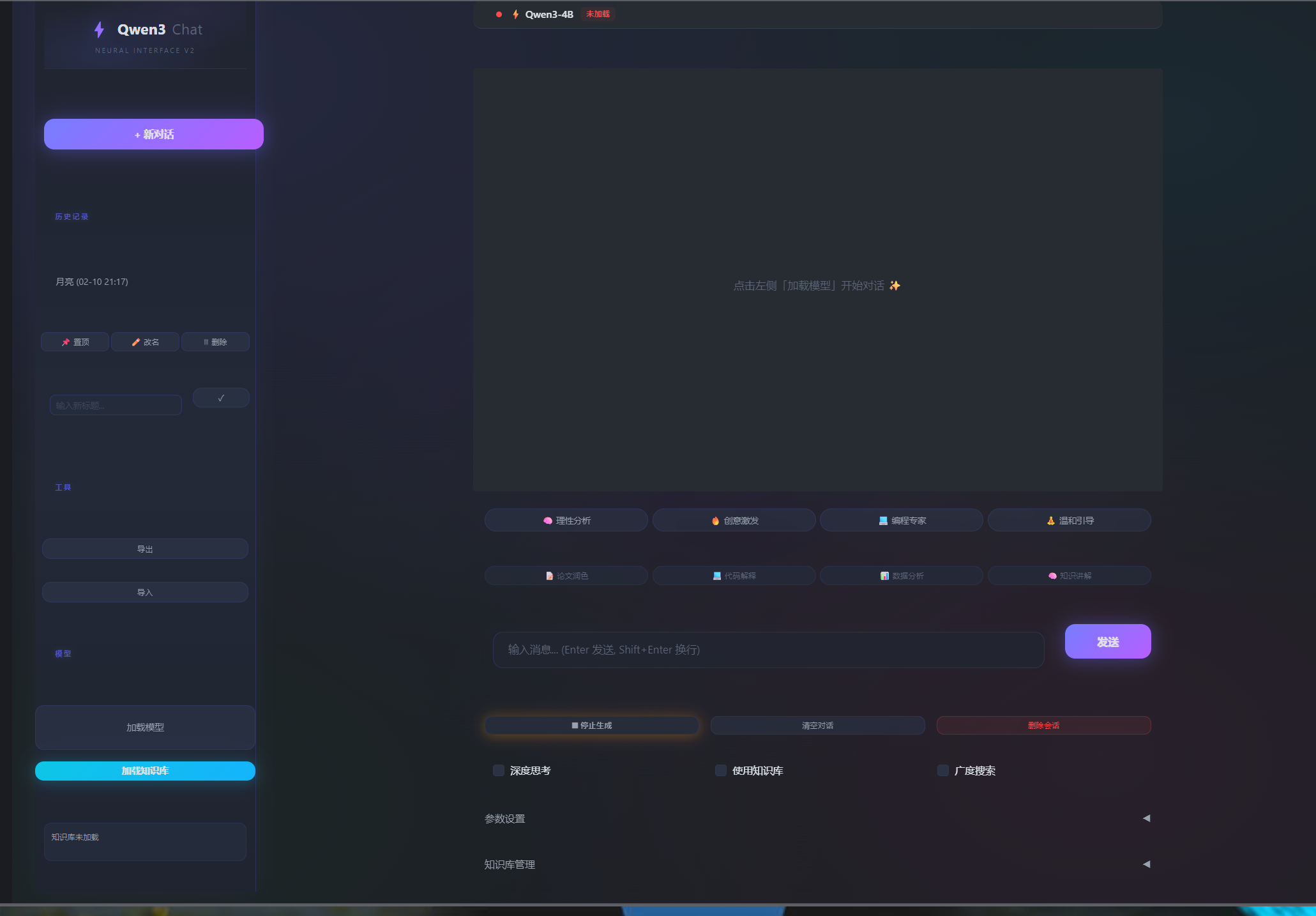Select the 创意激发 flame preset
Viewport: 1316px width, 916px height.
[x=734, y=521]
